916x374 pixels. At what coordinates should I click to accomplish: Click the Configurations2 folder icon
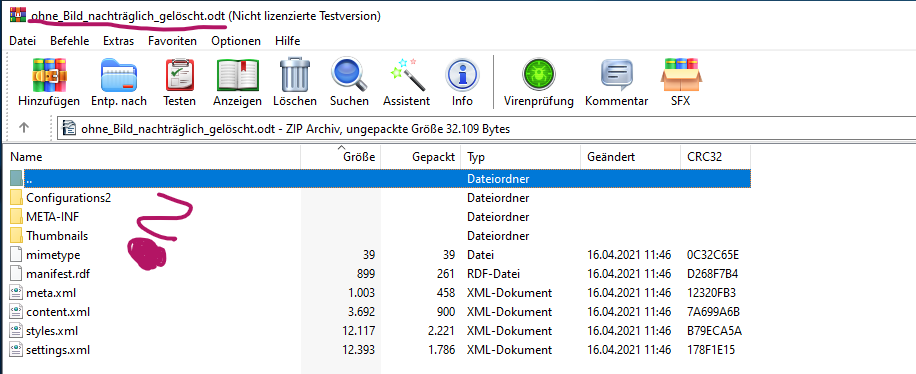[16, 198]
